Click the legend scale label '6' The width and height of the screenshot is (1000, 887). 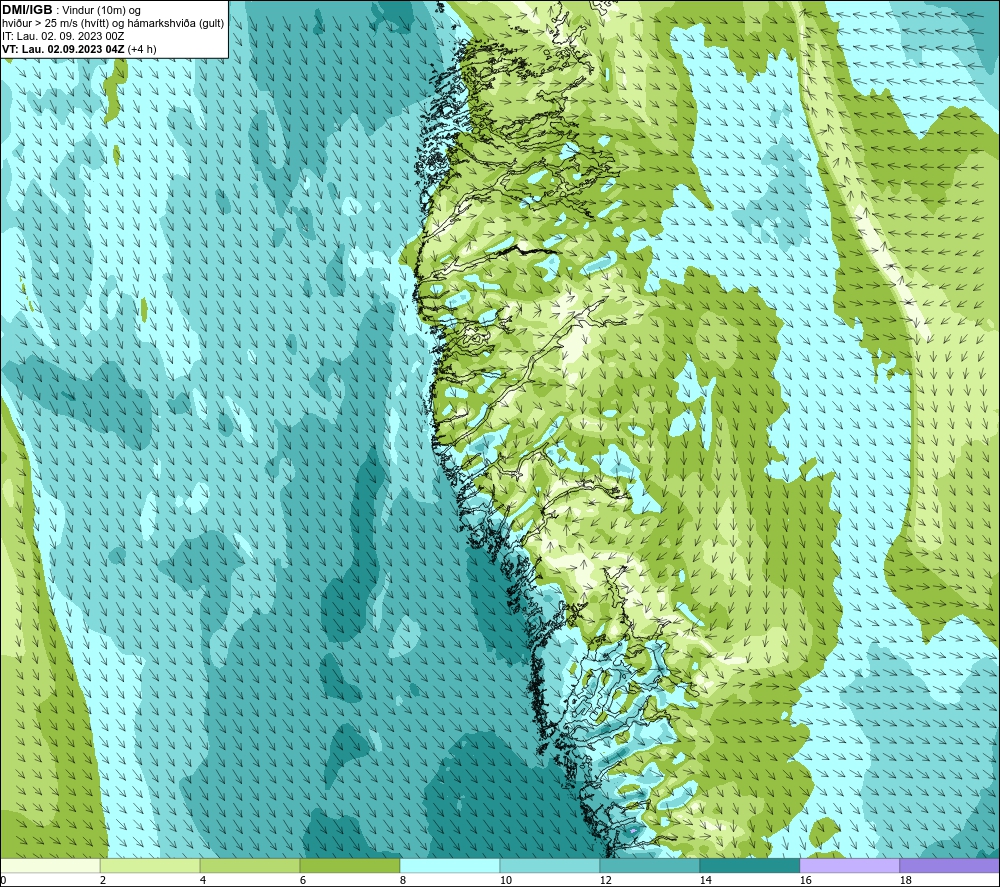pos(303,881)
